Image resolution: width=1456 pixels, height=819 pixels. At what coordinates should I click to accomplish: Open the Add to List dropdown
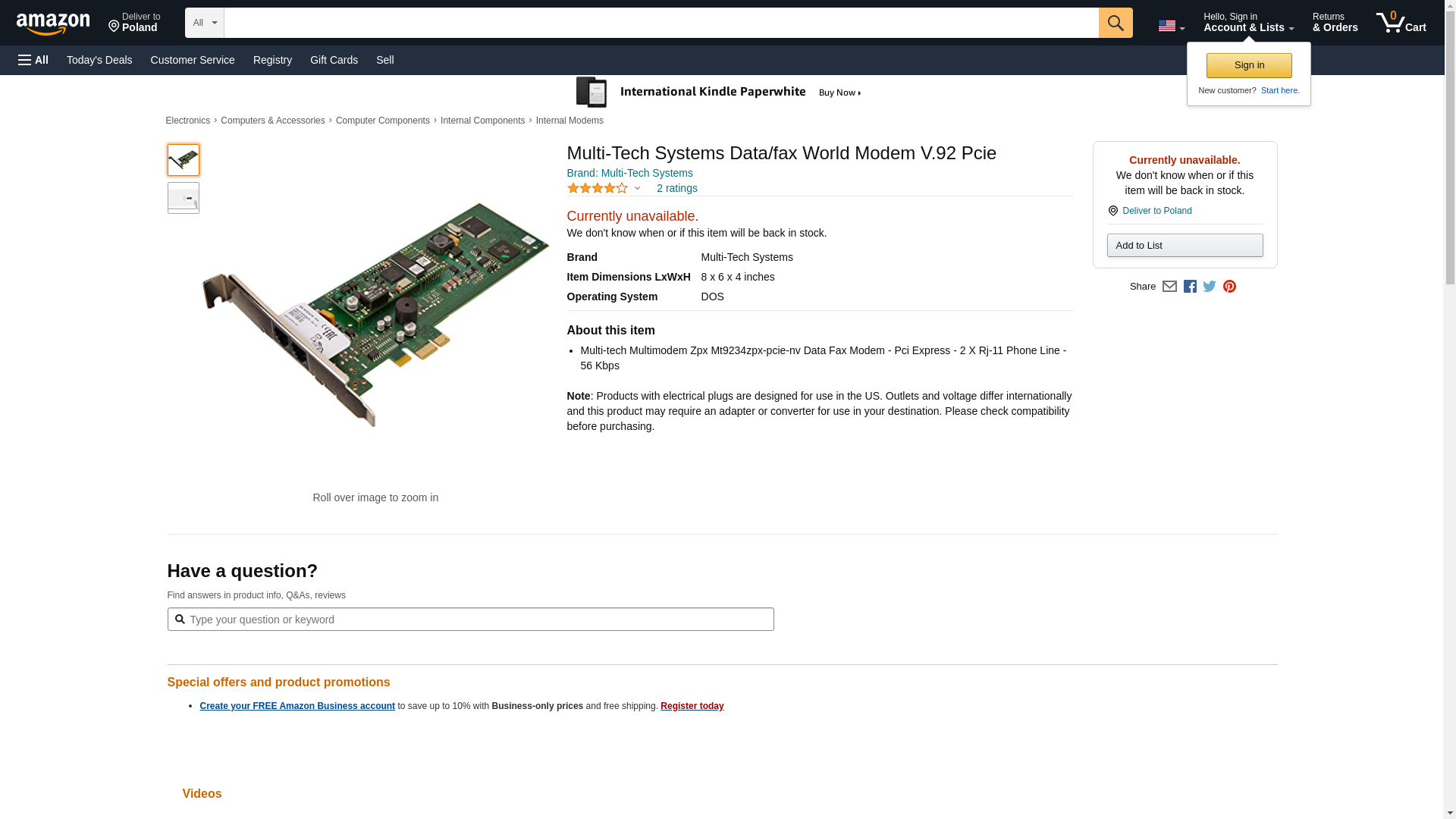pyautogui.click(x=1185, y=246)
